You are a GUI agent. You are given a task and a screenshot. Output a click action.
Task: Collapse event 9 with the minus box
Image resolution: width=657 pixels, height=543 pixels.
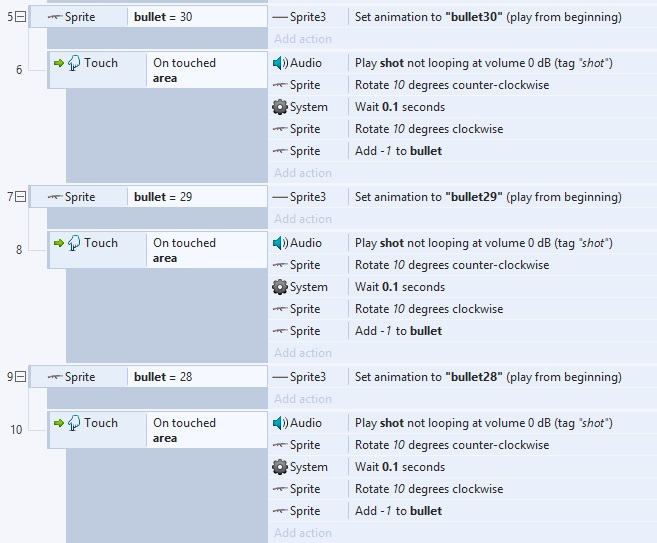click(22, 377)
